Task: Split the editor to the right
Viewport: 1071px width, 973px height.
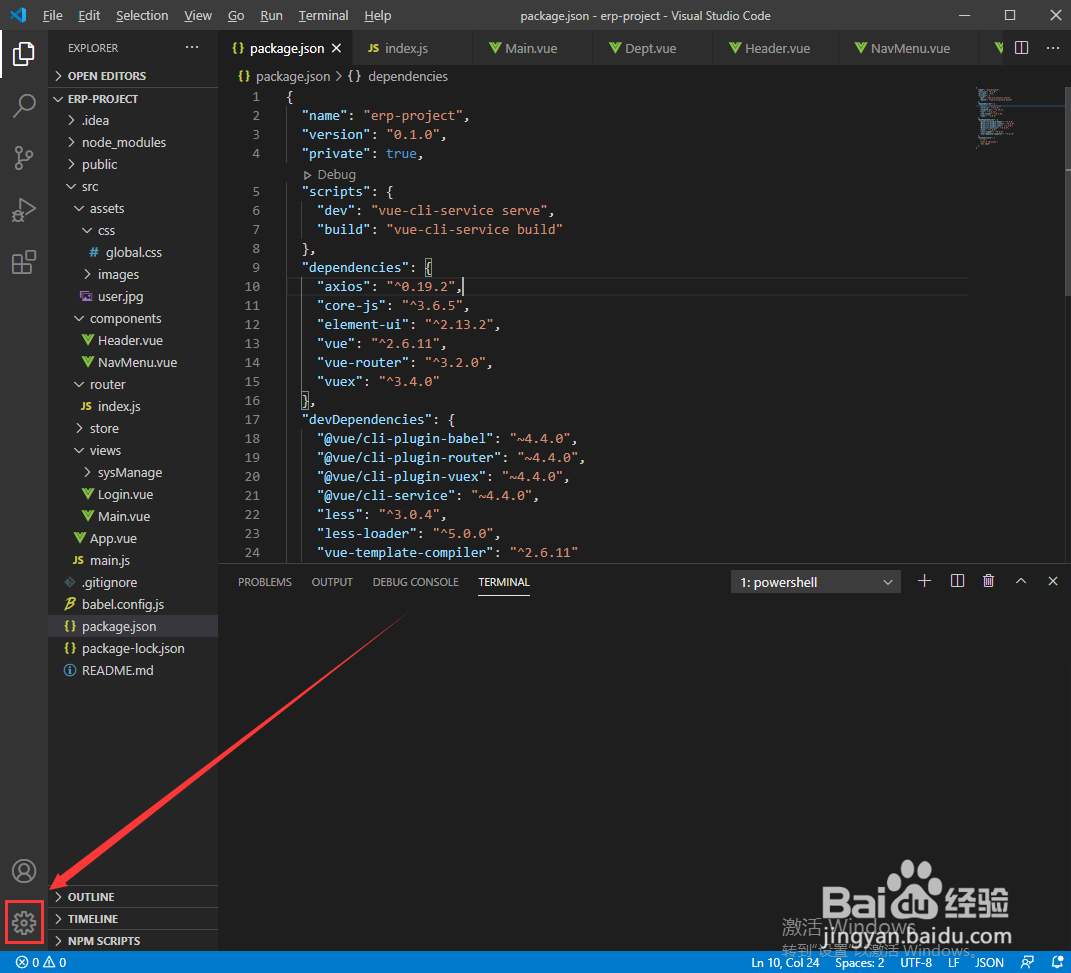Action: tap(1021, 48)
